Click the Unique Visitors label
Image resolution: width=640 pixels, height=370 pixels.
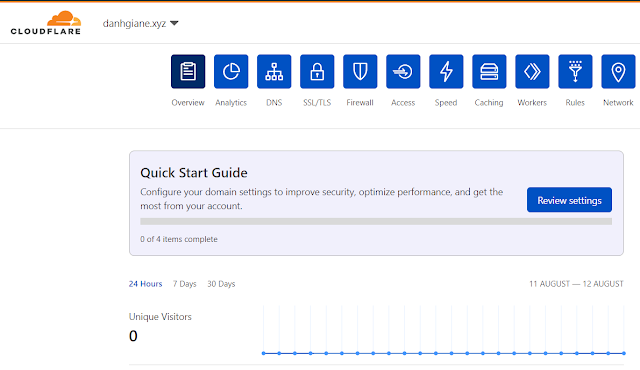click(160, 317)
